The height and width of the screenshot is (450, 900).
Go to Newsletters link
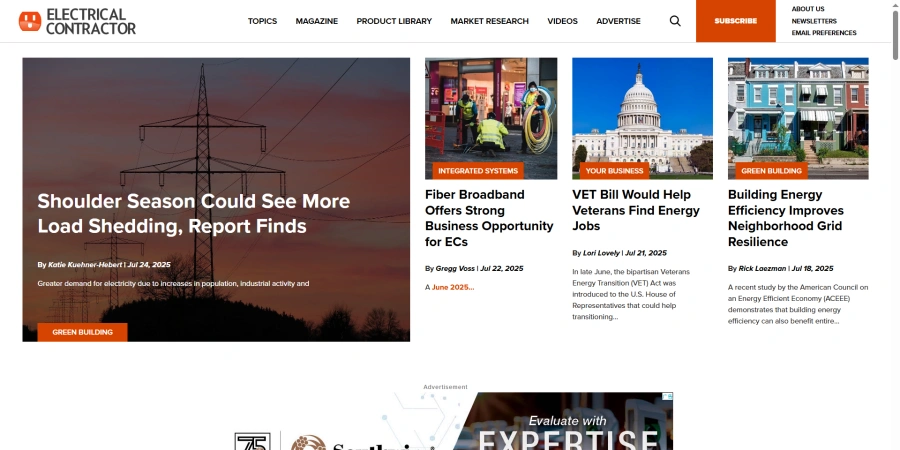(x=814, y=21)
